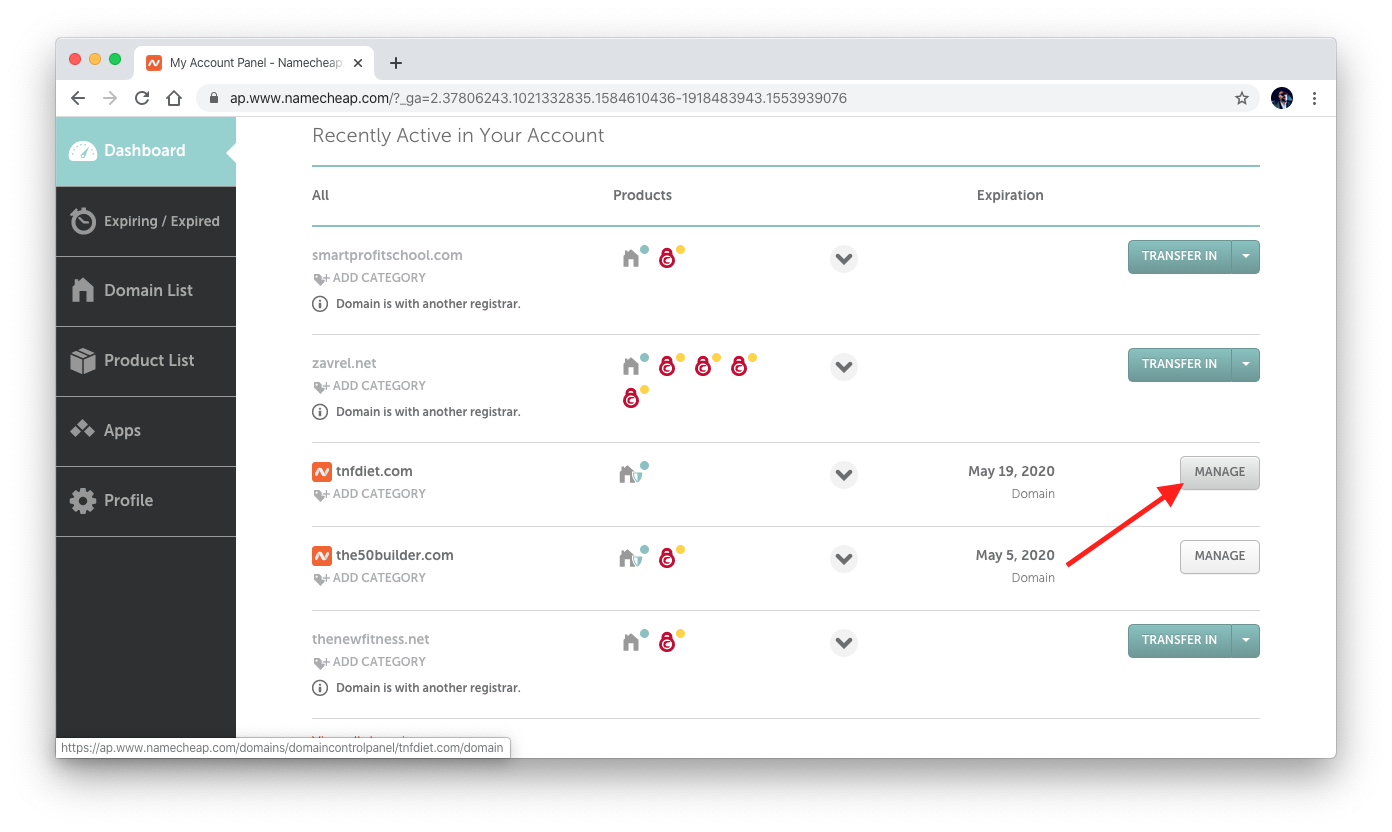Add category to zavrel.net
1392x832 pixels.
(x=369, y=386)
